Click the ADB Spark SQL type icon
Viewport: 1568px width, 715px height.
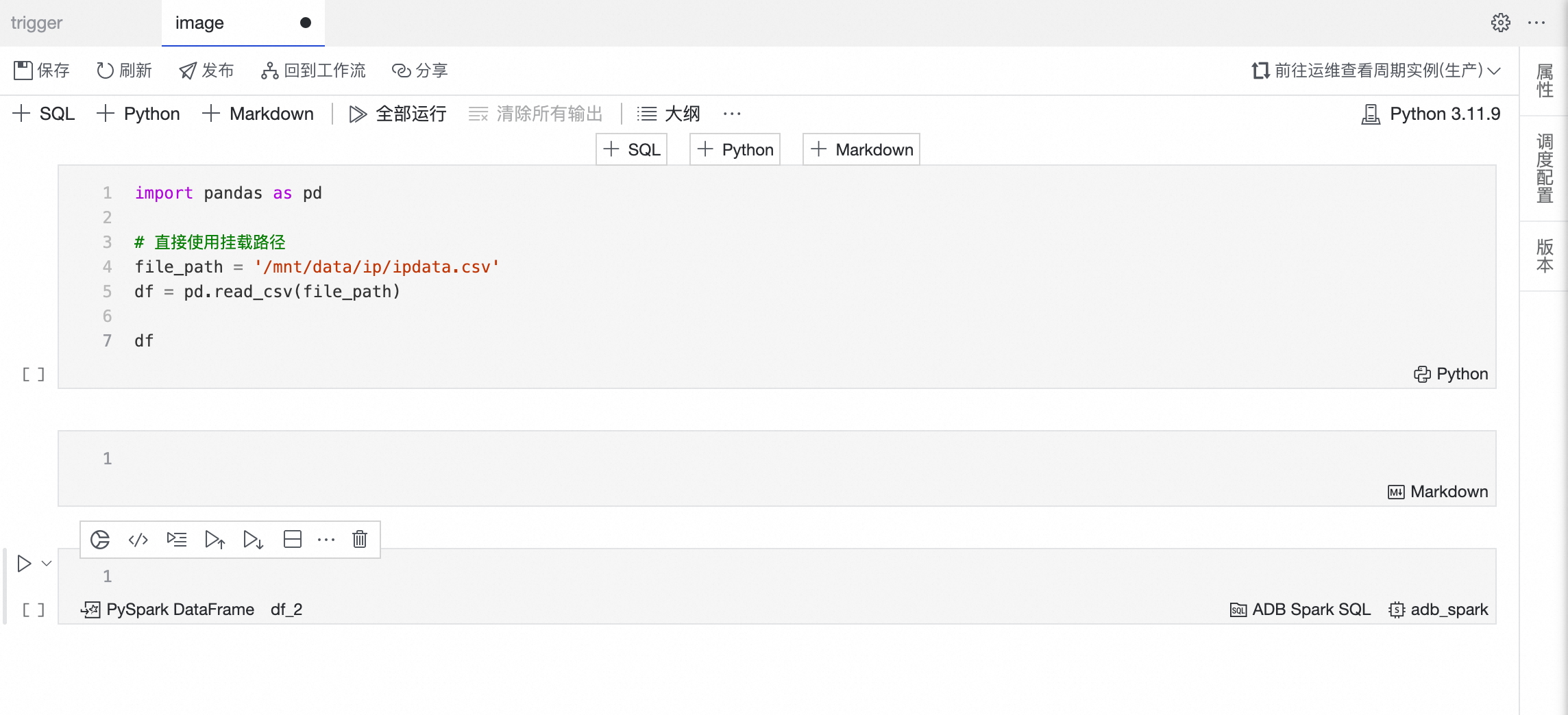coord(1238,610)
